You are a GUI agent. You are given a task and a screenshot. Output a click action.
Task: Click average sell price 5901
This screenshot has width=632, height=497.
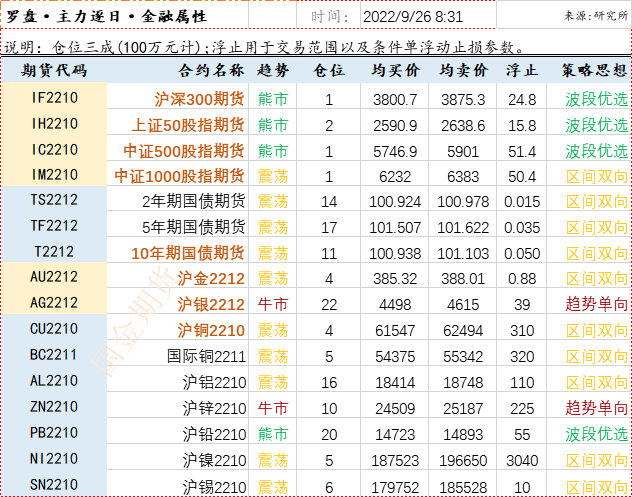(463, 152)
